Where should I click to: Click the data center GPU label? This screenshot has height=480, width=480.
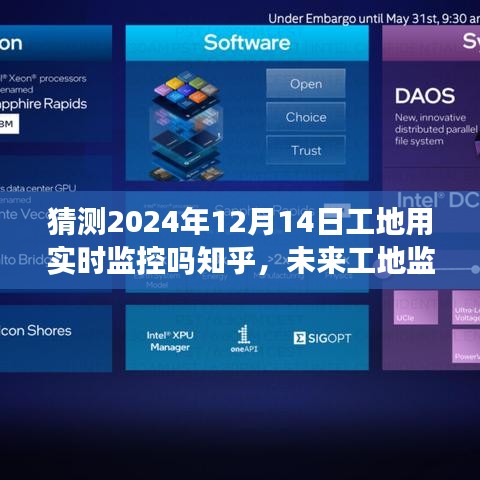tap(38, 188)
